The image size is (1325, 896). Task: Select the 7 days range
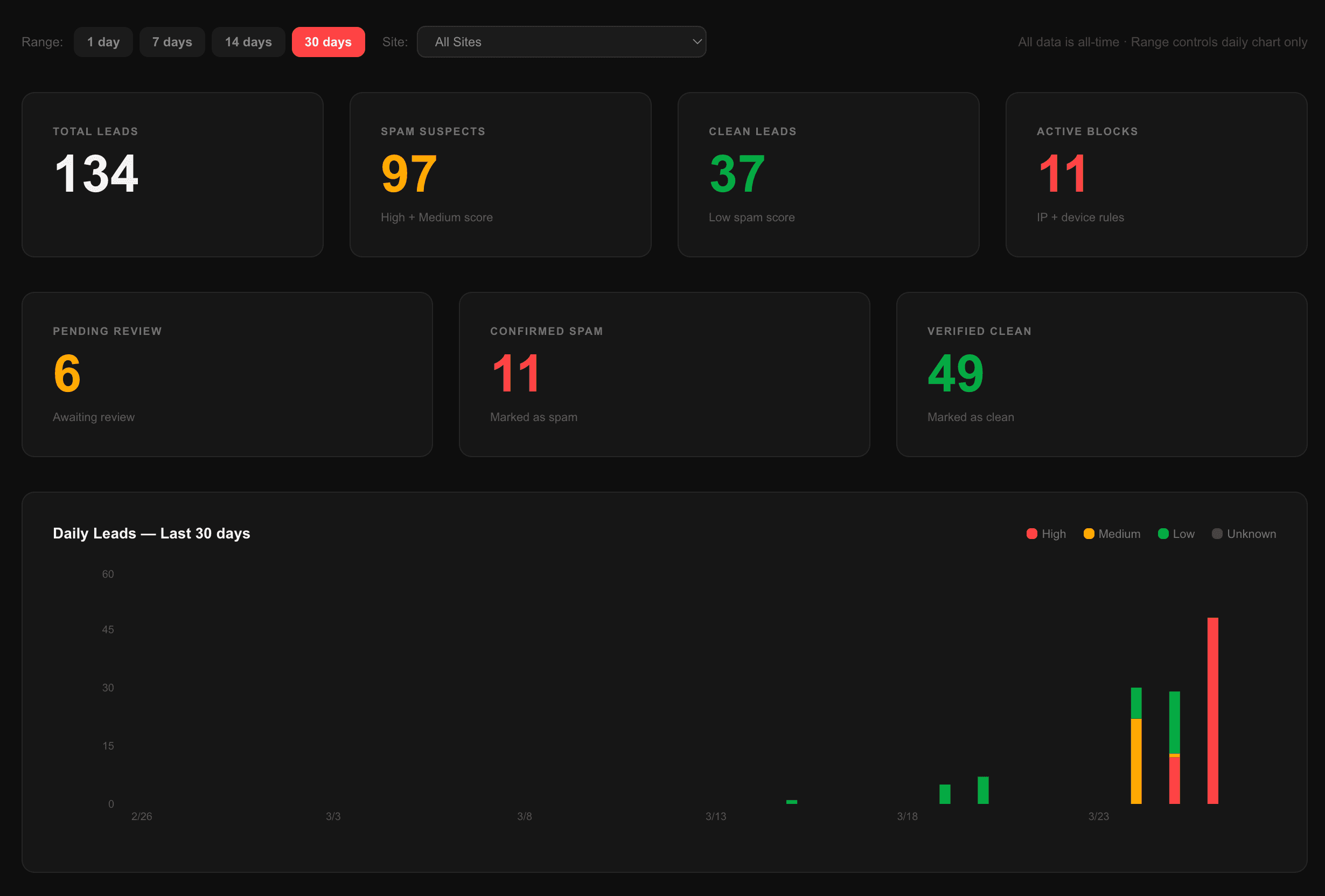[172, 41]
